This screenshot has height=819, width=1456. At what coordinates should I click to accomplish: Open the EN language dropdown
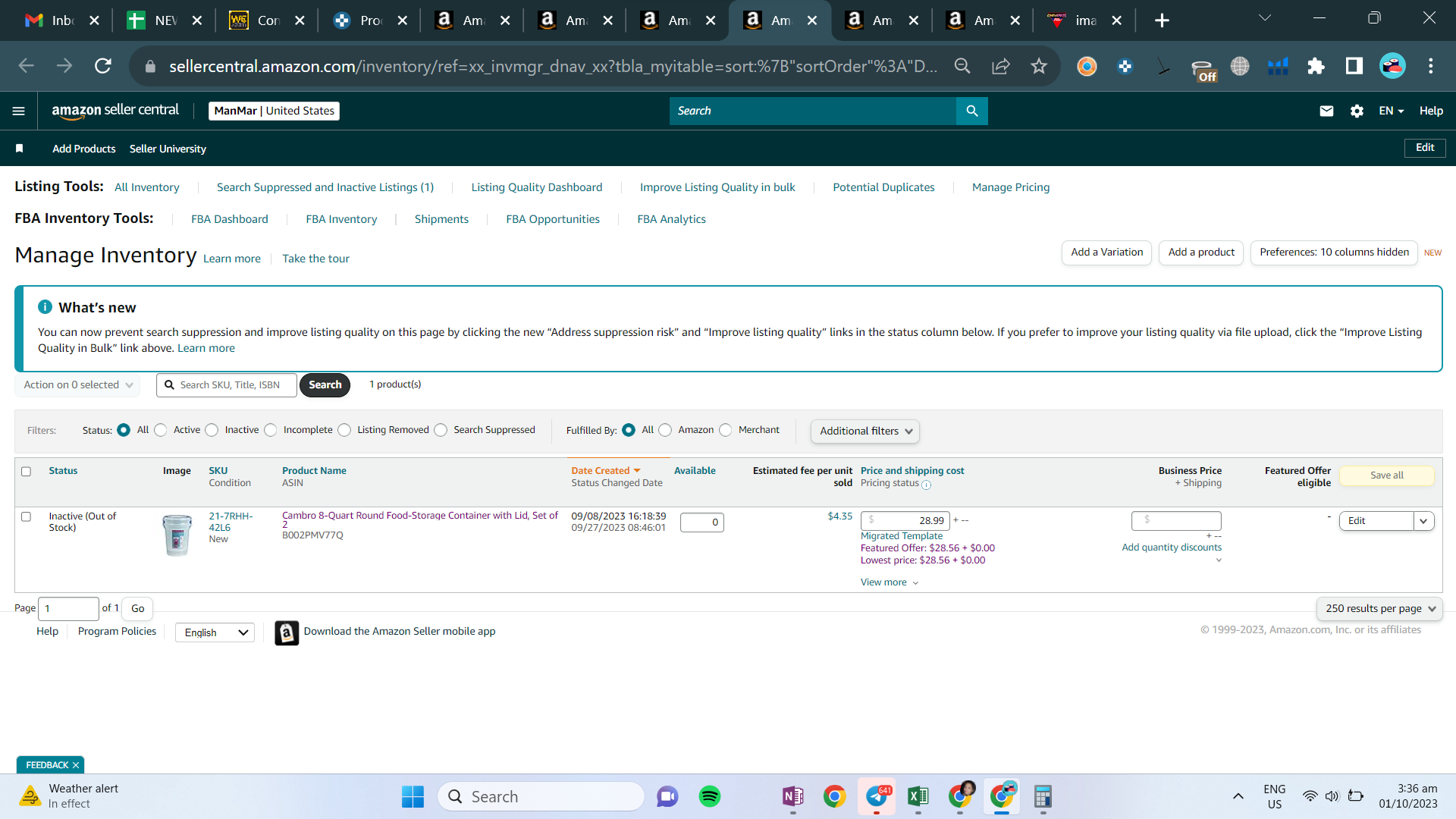pyautogui.click(x=1392, y=111)
